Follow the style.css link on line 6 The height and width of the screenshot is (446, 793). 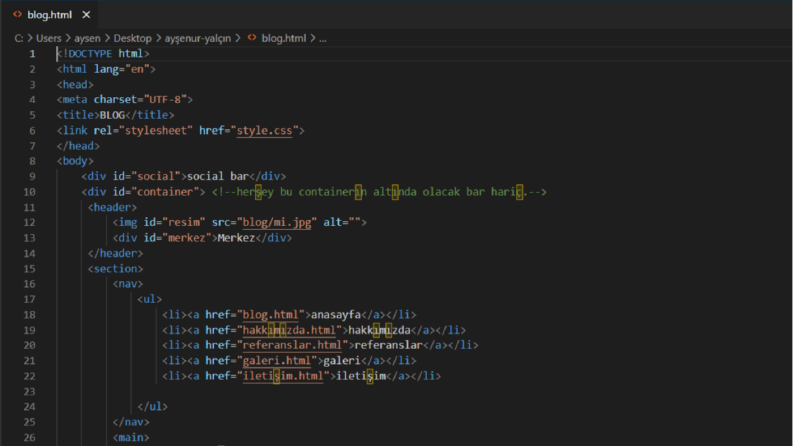click(265, 130)
